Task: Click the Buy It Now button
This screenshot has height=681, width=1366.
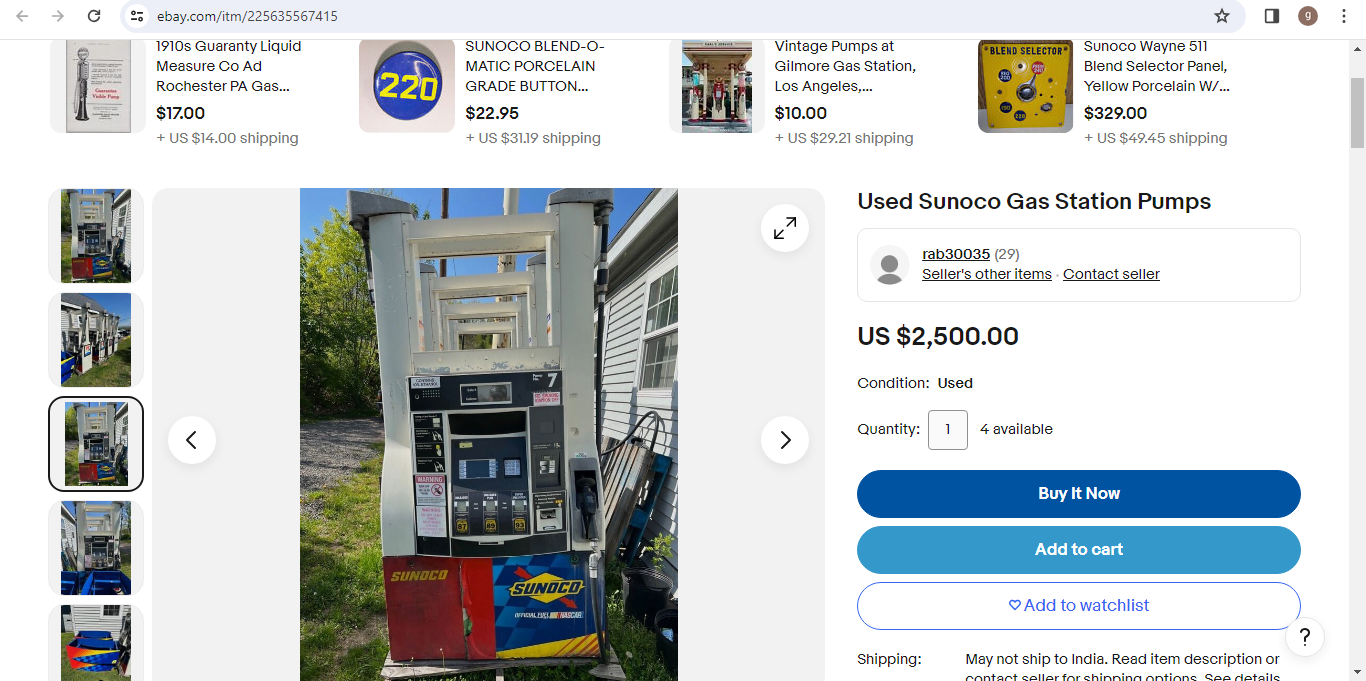Action: click(1079, 494)
